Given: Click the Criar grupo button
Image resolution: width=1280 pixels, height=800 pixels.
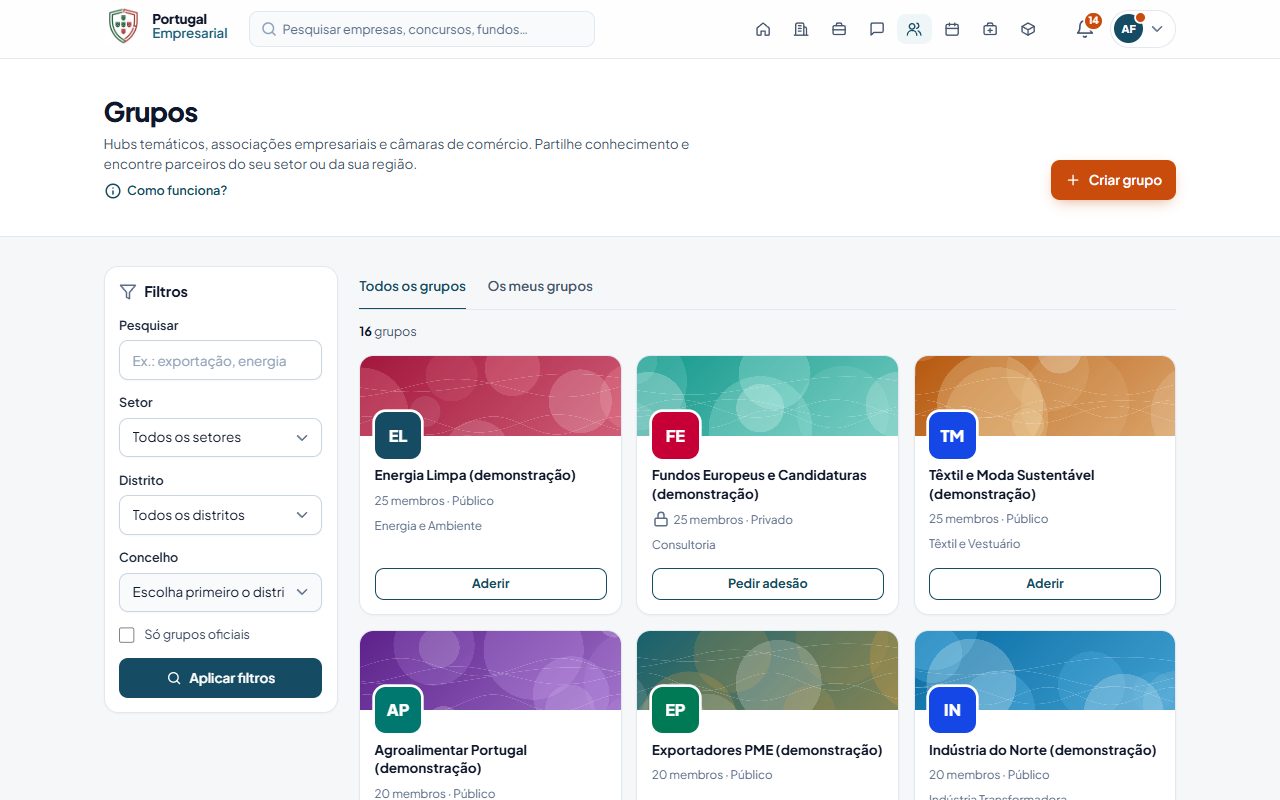Looking at the screenshot, I should coord(1113,180).
